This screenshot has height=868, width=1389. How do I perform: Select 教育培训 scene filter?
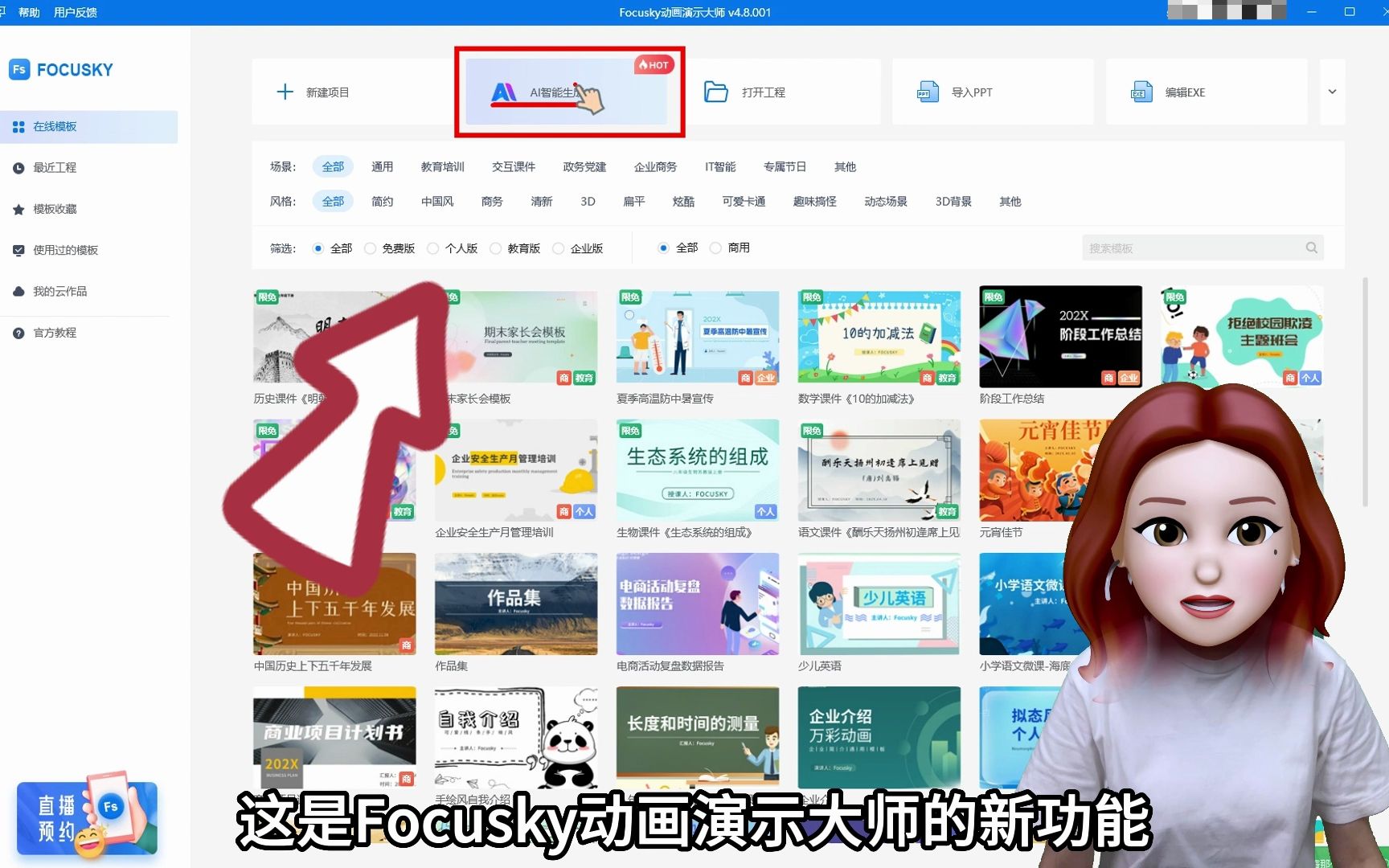(442, 166)
